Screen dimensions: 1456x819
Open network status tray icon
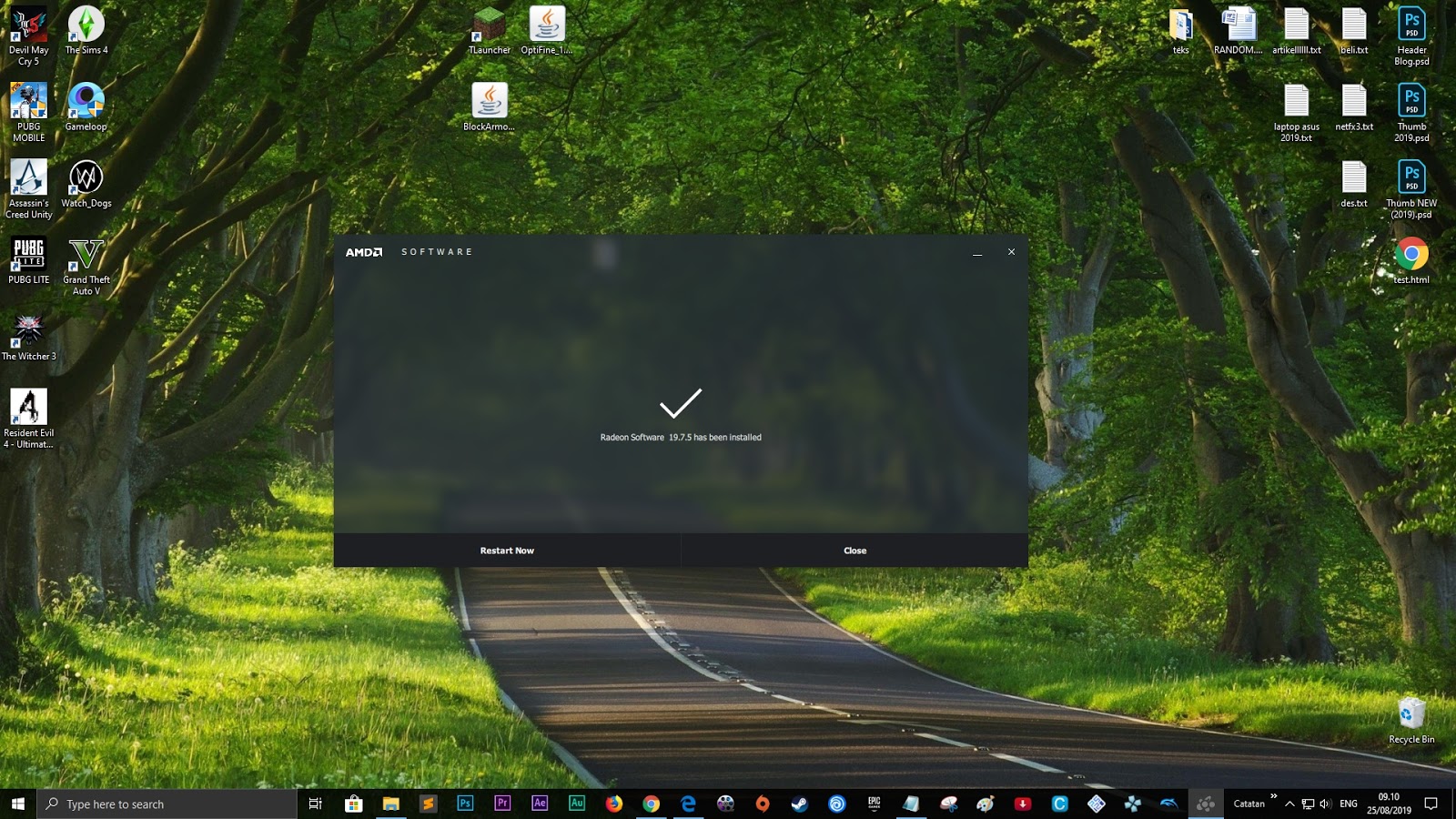(1308, 804)
